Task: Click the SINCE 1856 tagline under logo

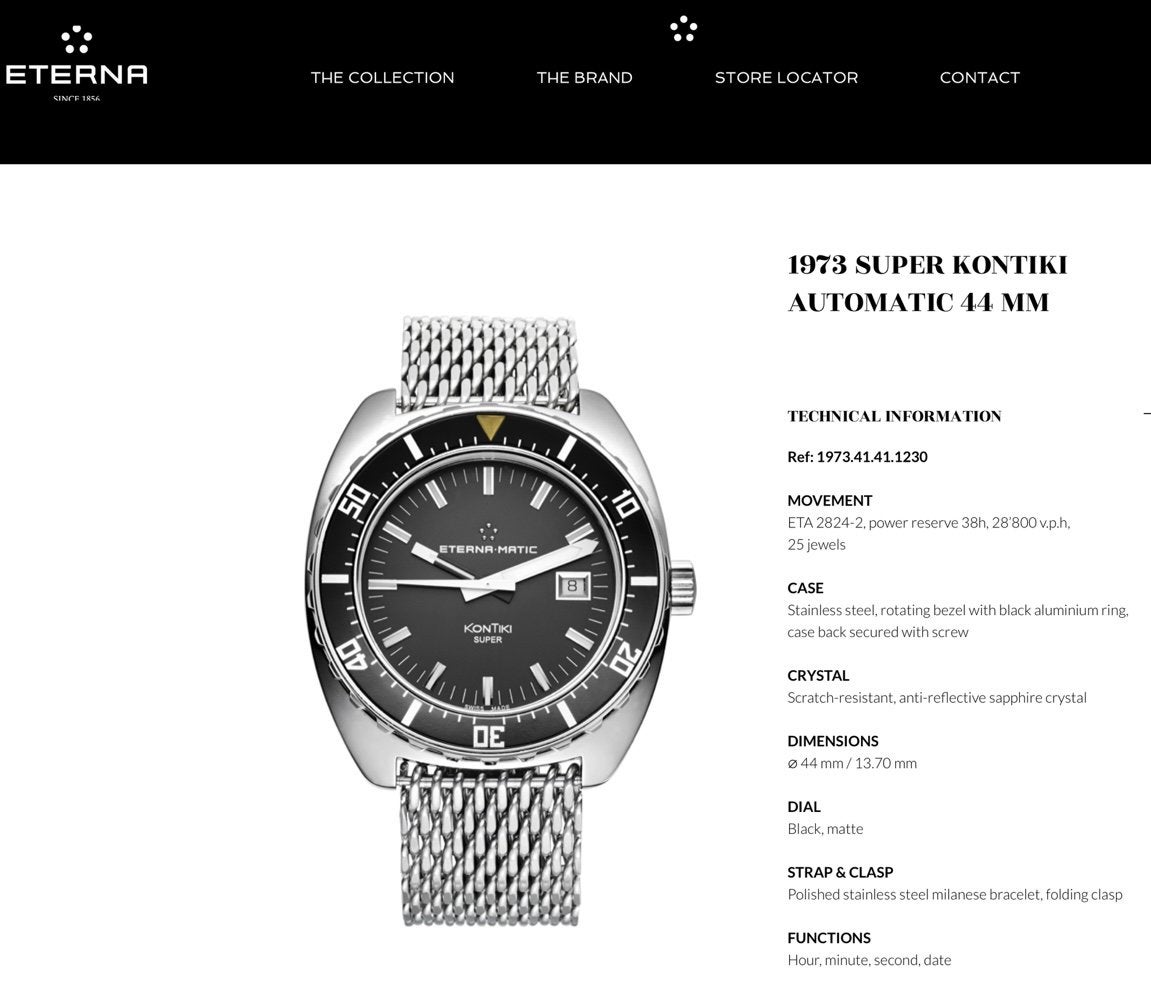Action: [76, 98]
